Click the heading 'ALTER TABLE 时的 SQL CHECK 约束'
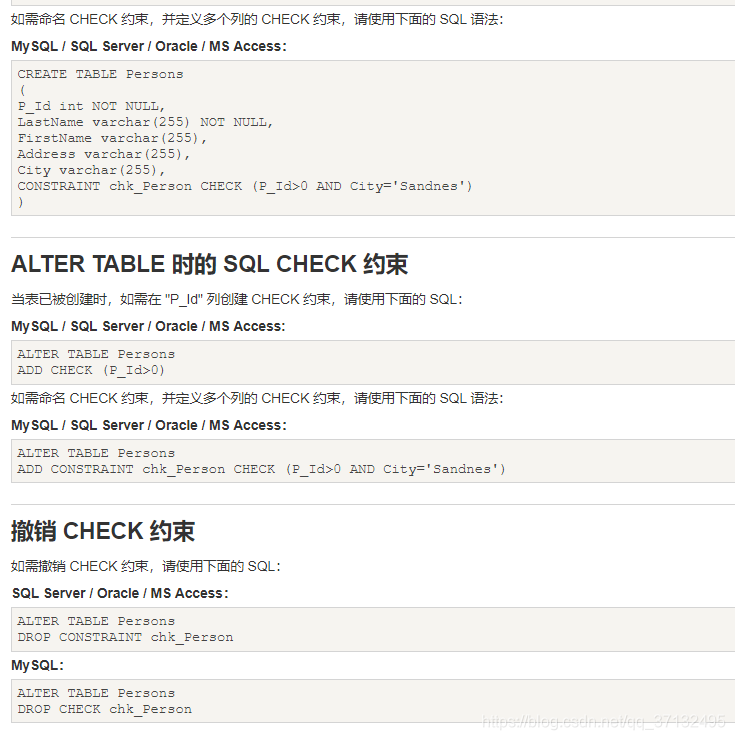 pyautogui.click(x=210, y=264)
